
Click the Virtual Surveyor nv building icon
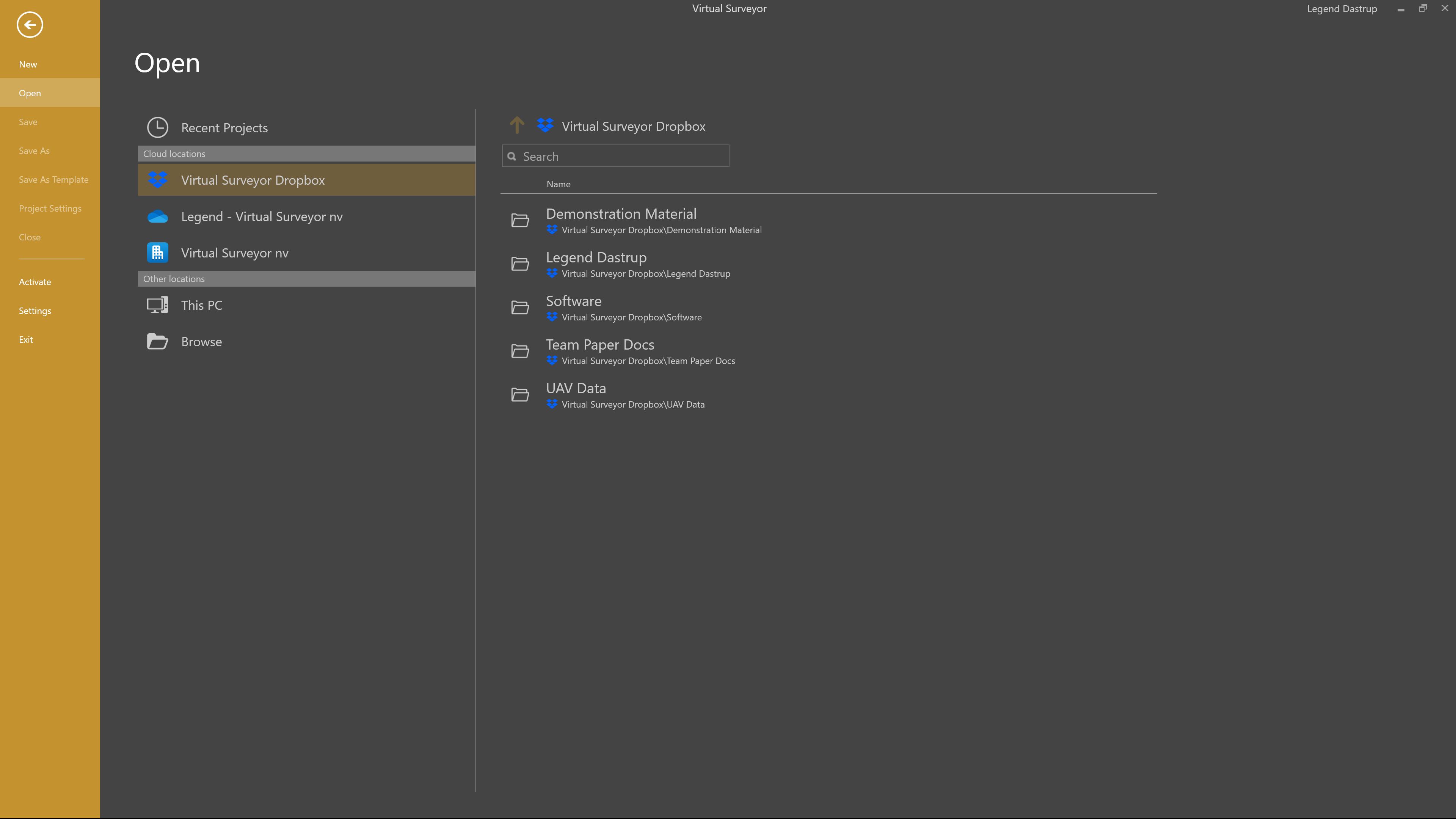[157, 253]
